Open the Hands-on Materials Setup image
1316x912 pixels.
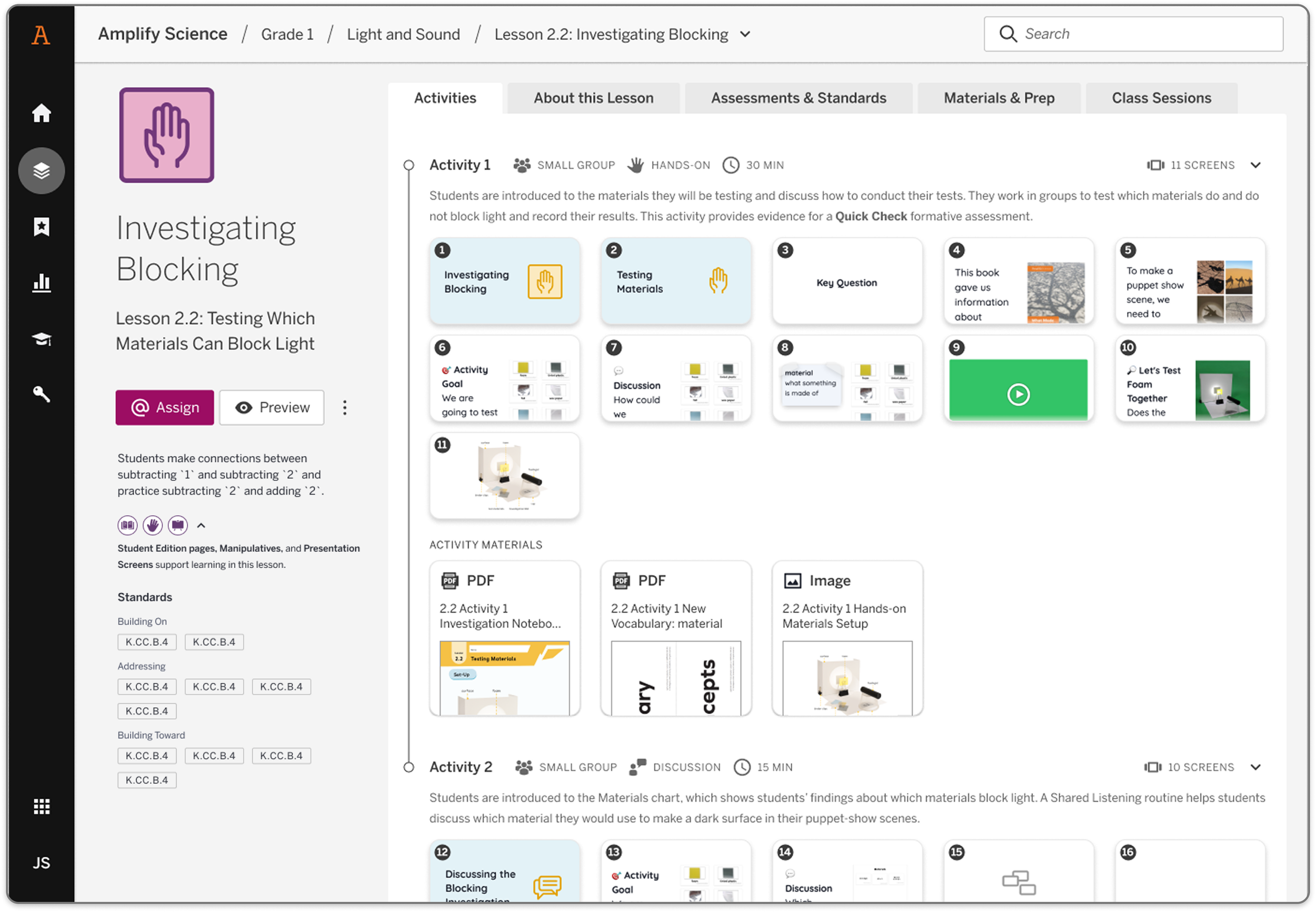[848, 638]
